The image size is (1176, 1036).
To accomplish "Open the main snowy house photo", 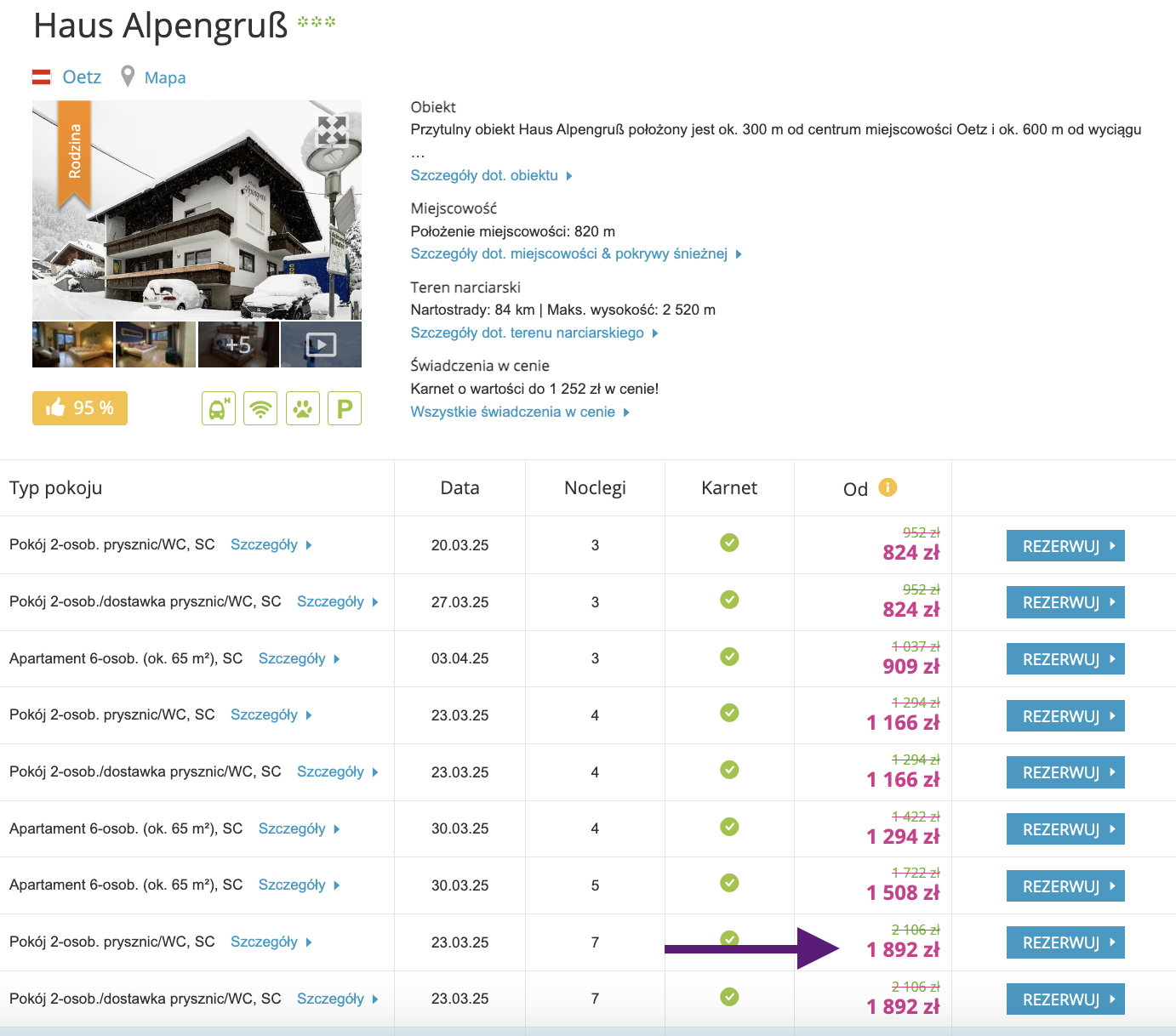I will click(197, 210).
